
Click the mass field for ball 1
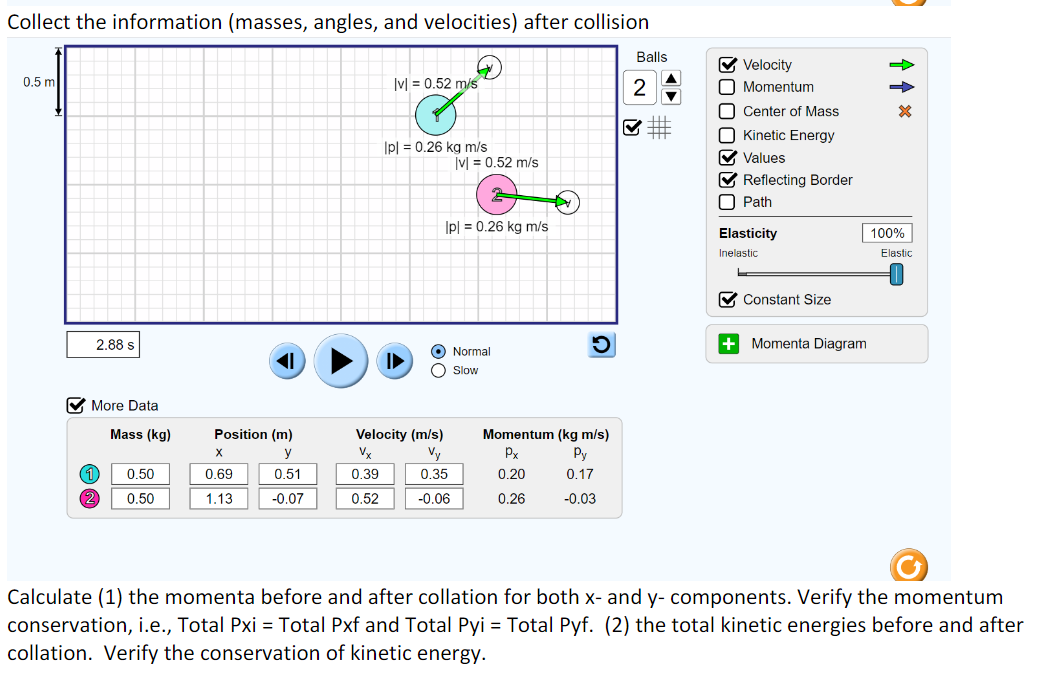[x=140, y=474]
